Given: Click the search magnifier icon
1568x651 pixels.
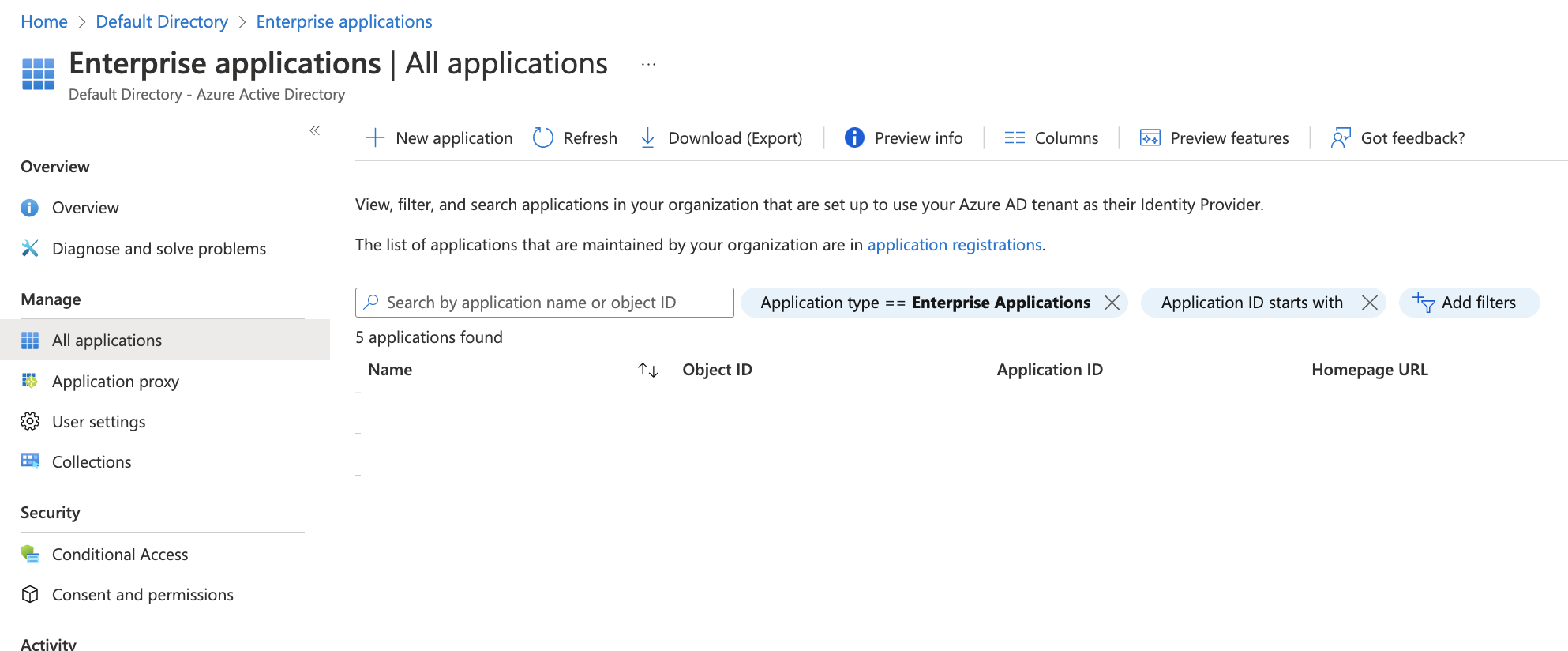Looking at the screenshot, I should pyautogui.click(x=371, y=303).
